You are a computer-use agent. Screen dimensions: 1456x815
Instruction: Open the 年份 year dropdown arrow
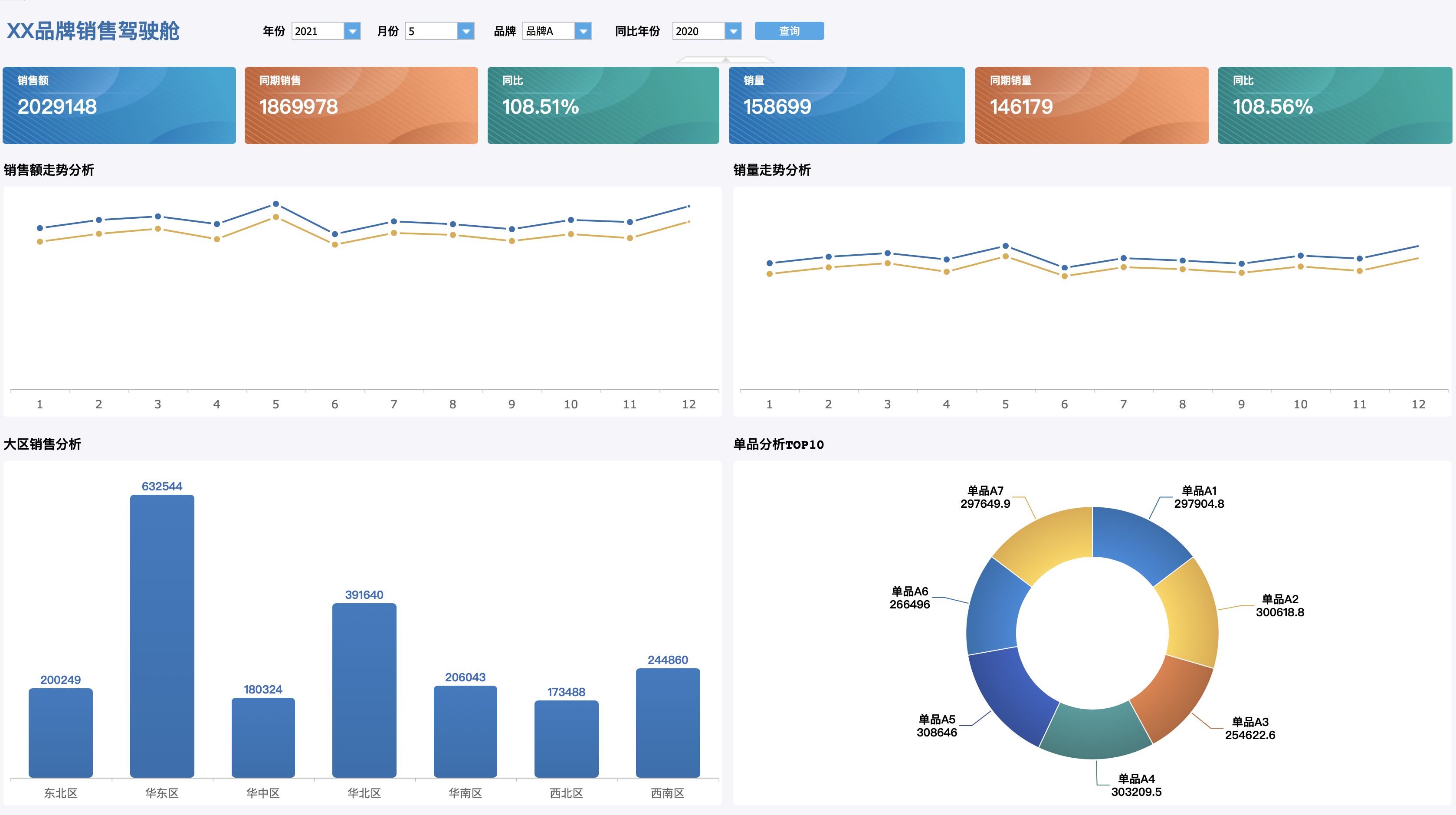[x=352, y=31]
